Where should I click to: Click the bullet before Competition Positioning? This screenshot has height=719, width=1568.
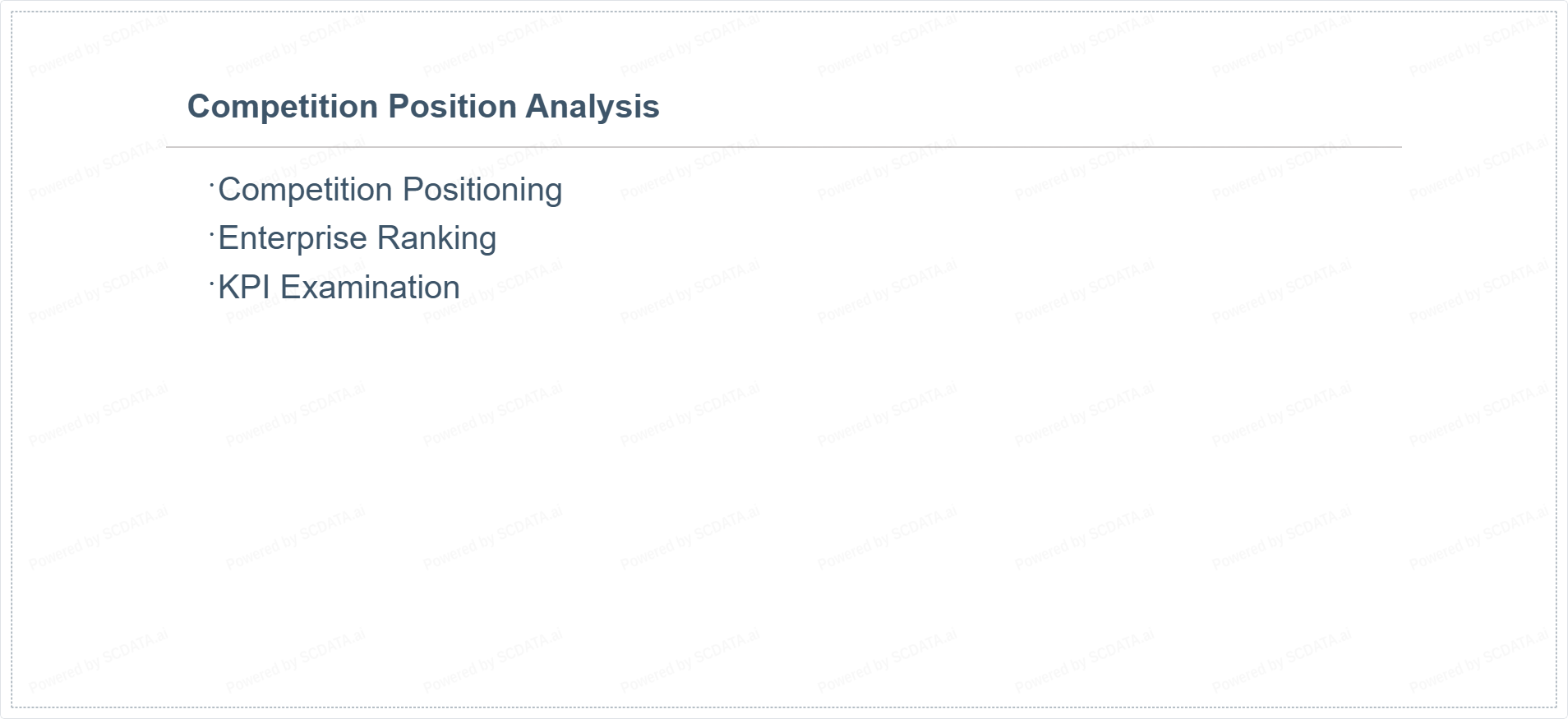click(212, 185)
